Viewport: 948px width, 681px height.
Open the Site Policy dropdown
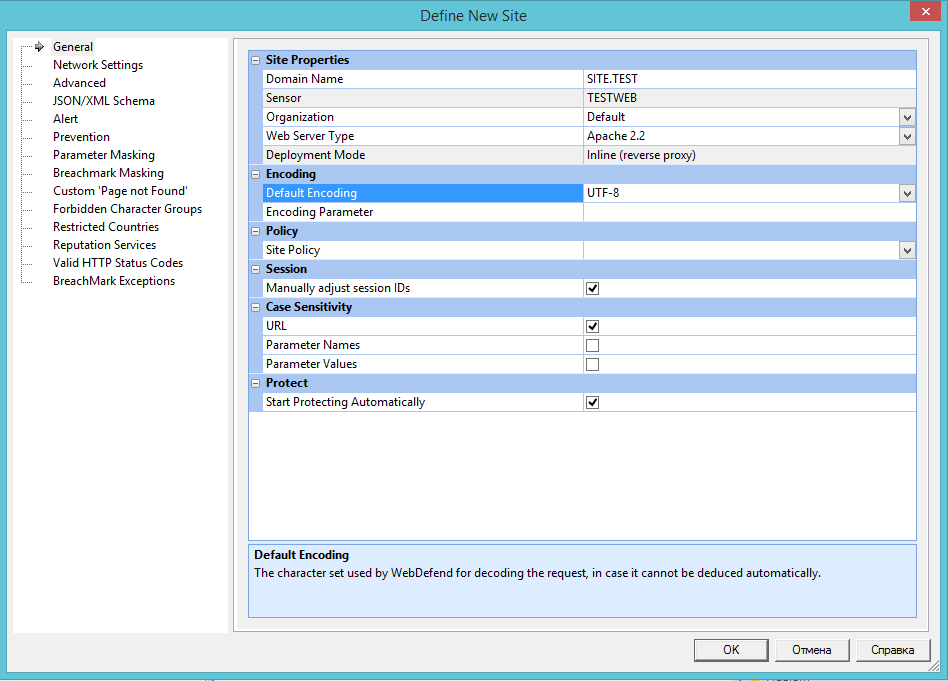pos(907,251)
